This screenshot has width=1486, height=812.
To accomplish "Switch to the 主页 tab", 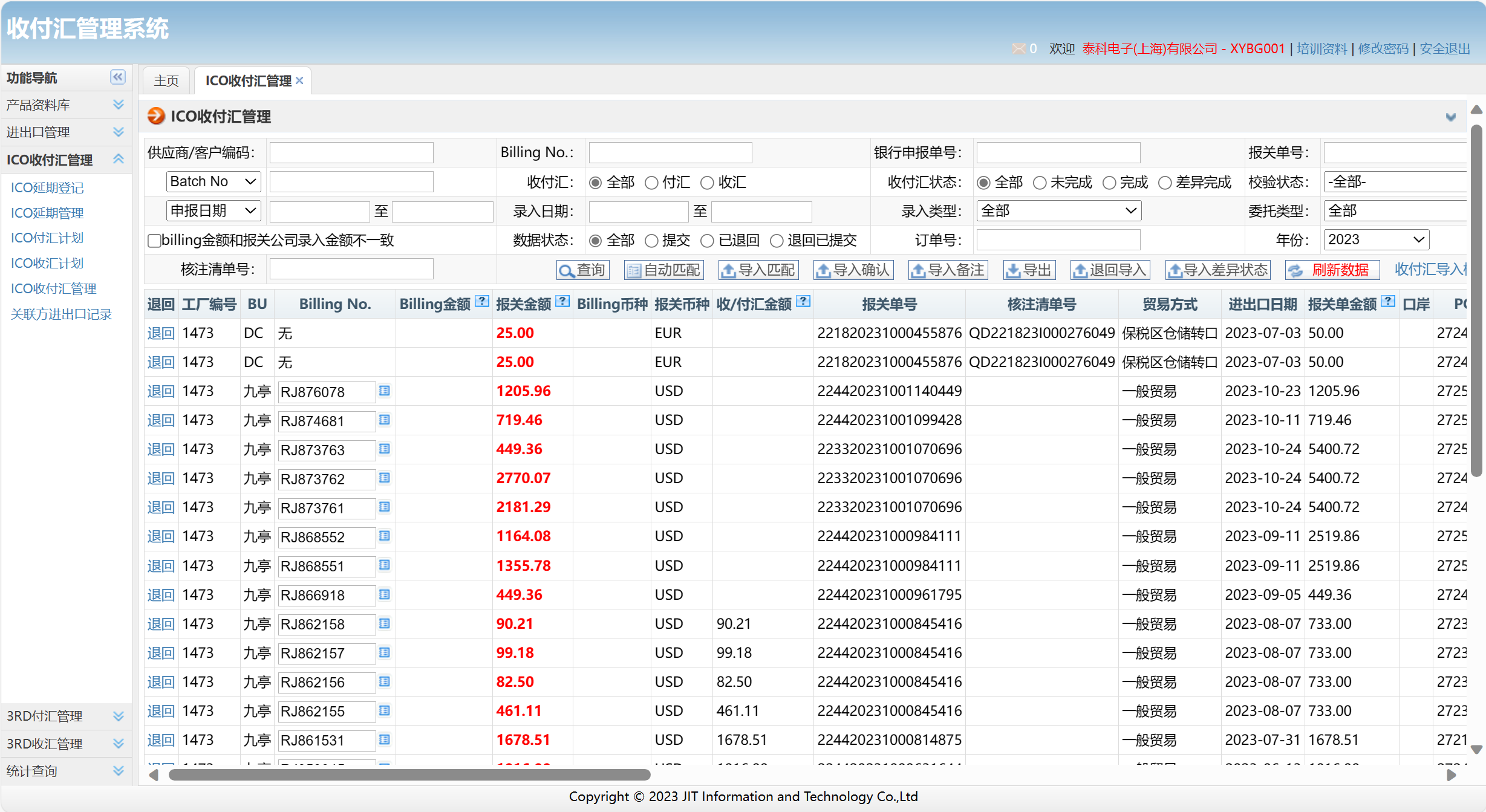I will 166,80.
